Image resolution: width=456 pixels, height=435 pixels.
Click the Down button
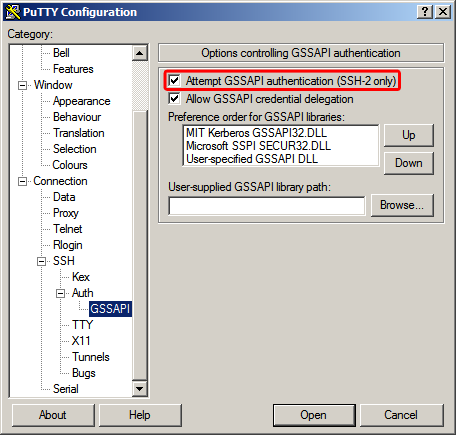[409, 163]
